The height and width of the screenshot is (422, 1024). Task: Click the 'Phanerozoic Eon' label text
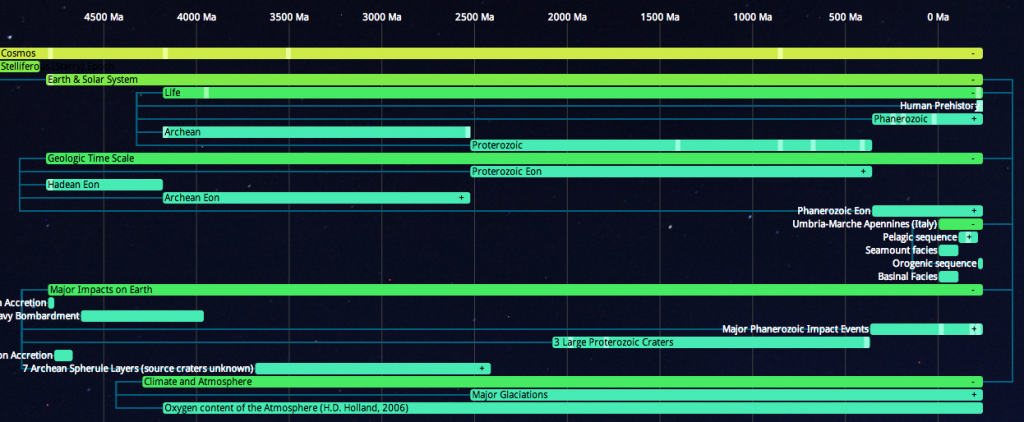(834, 211)
